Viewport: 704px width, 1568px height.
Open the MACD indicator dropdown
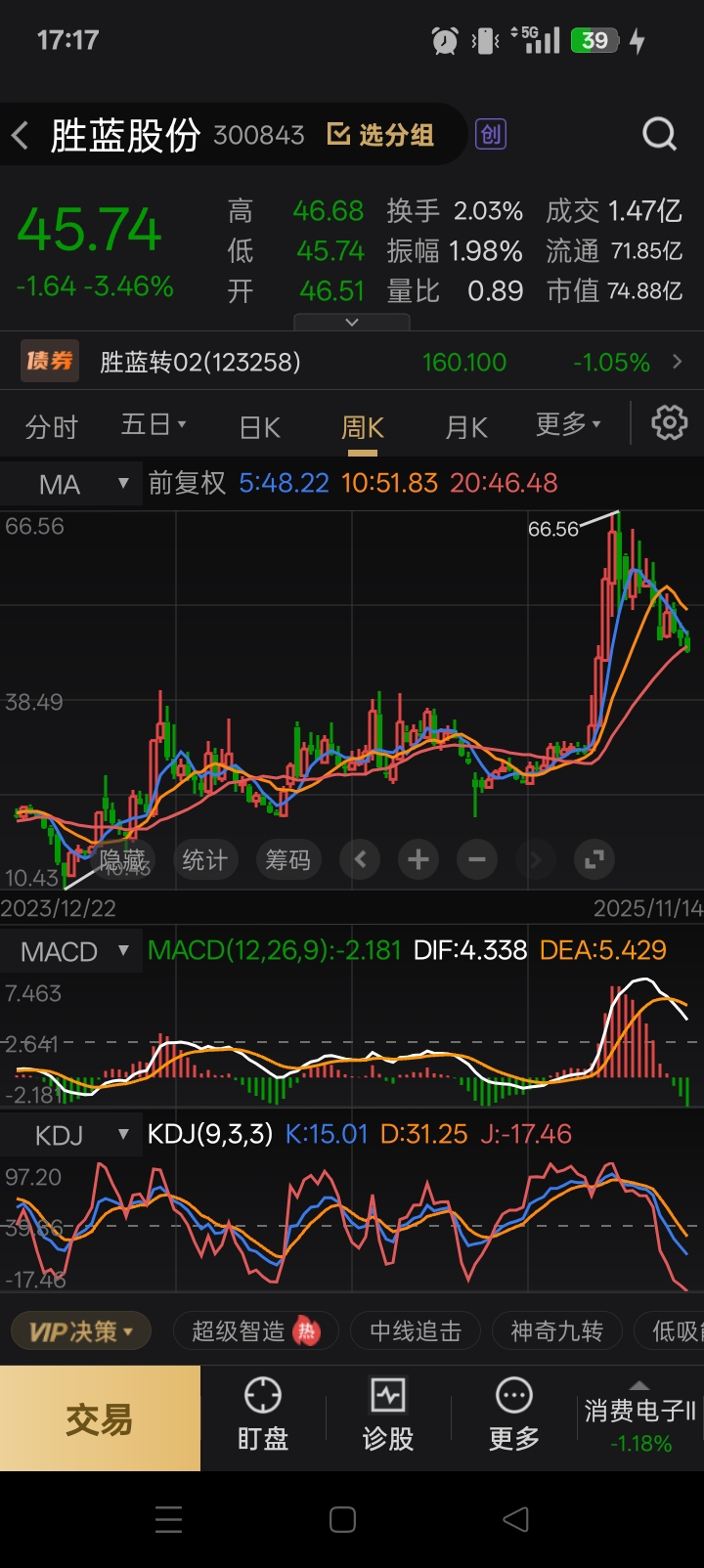point(70,951)
